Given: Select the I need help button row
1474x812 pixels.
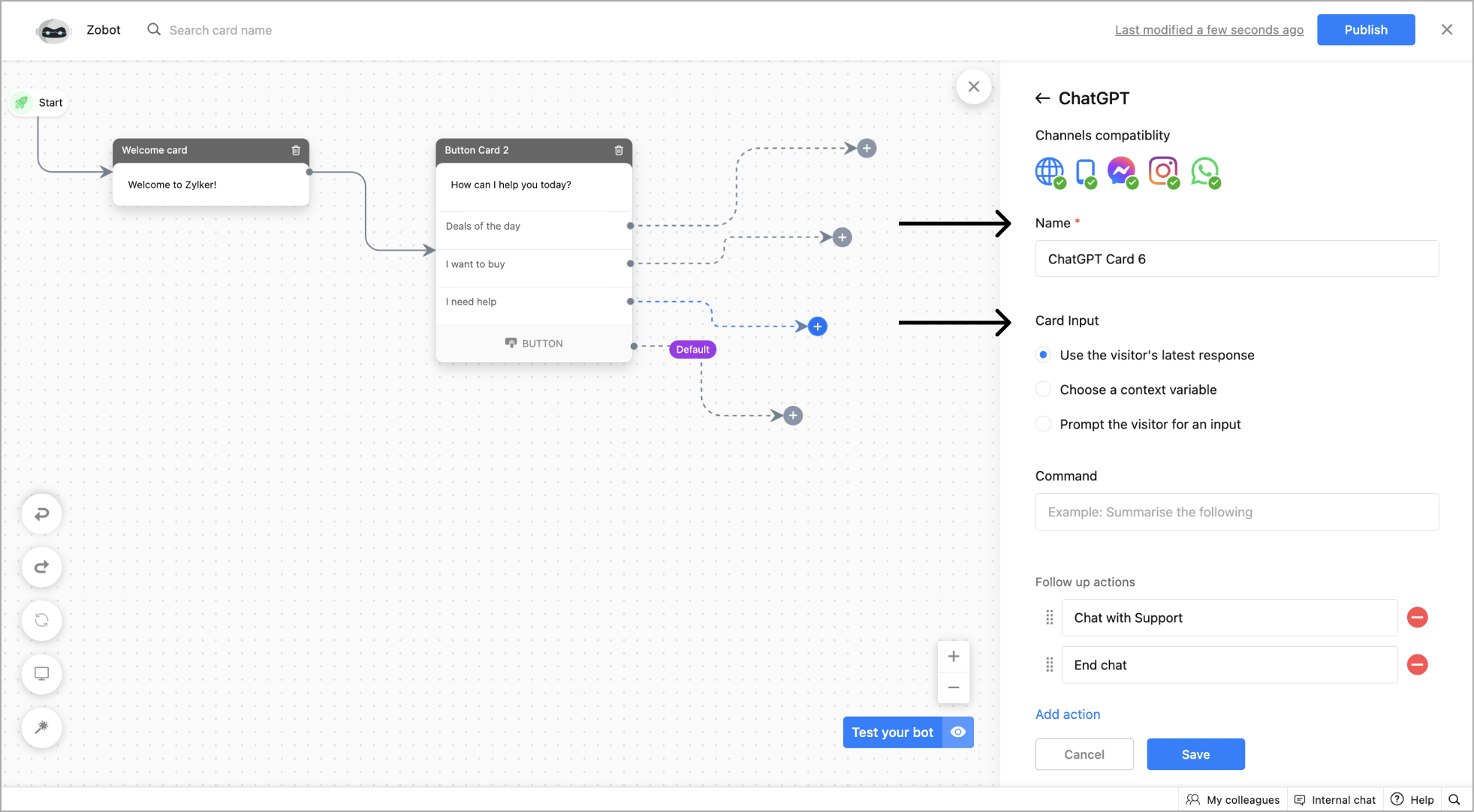Looking at the screenshot, I should (534, 302).
